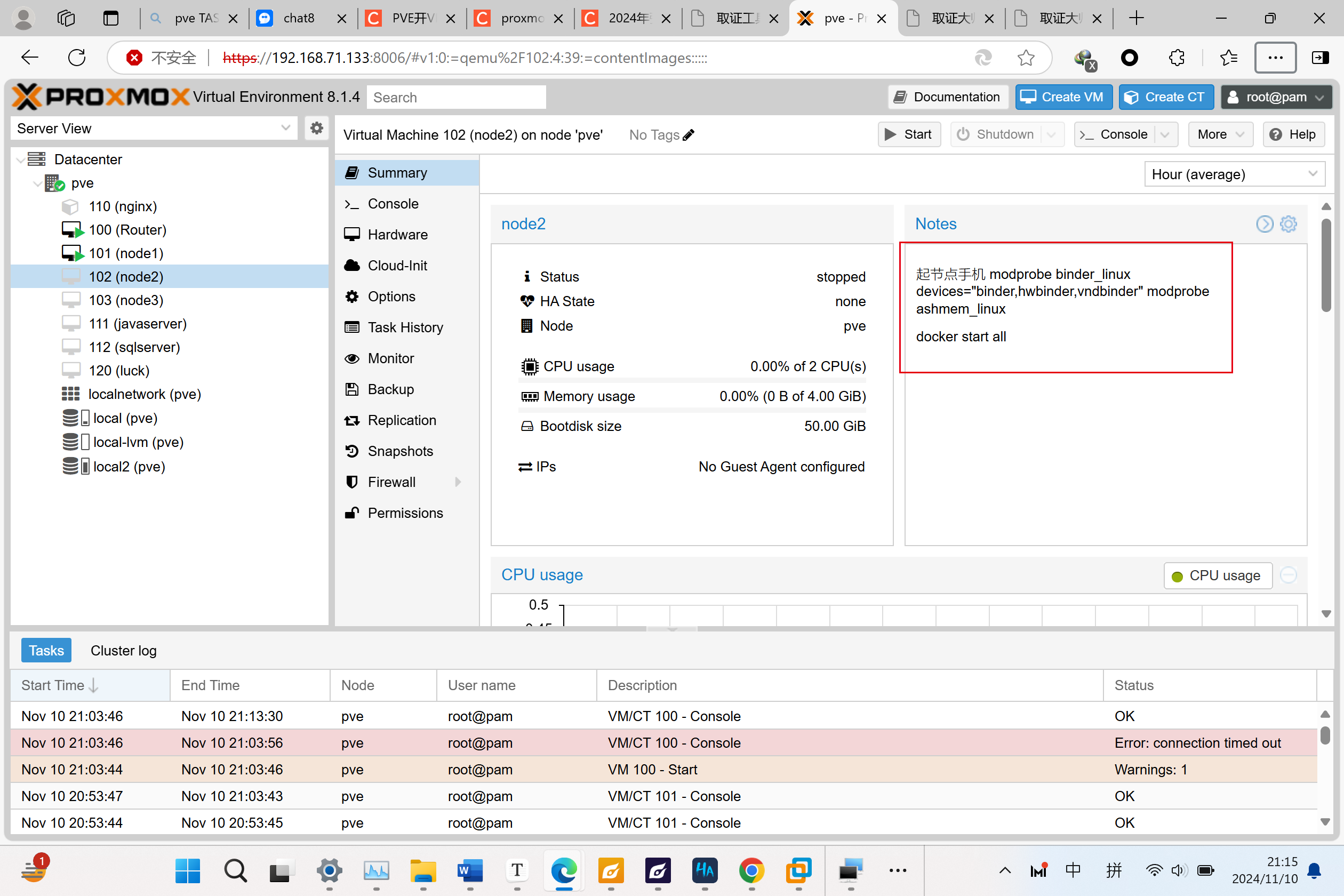Viewport: 1344px width, 896px height.
Task: Collapse Notes panel arrow icon
Action: [x=1265, y=223]
